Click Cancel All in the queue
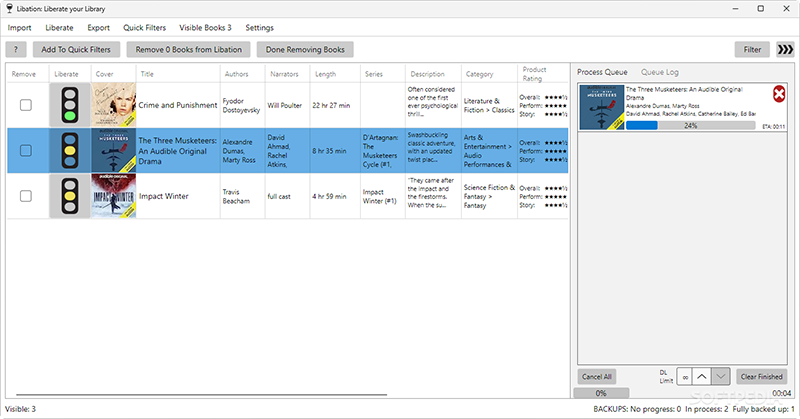Screen dimensions: 800x419 click(x=596, y=377)
